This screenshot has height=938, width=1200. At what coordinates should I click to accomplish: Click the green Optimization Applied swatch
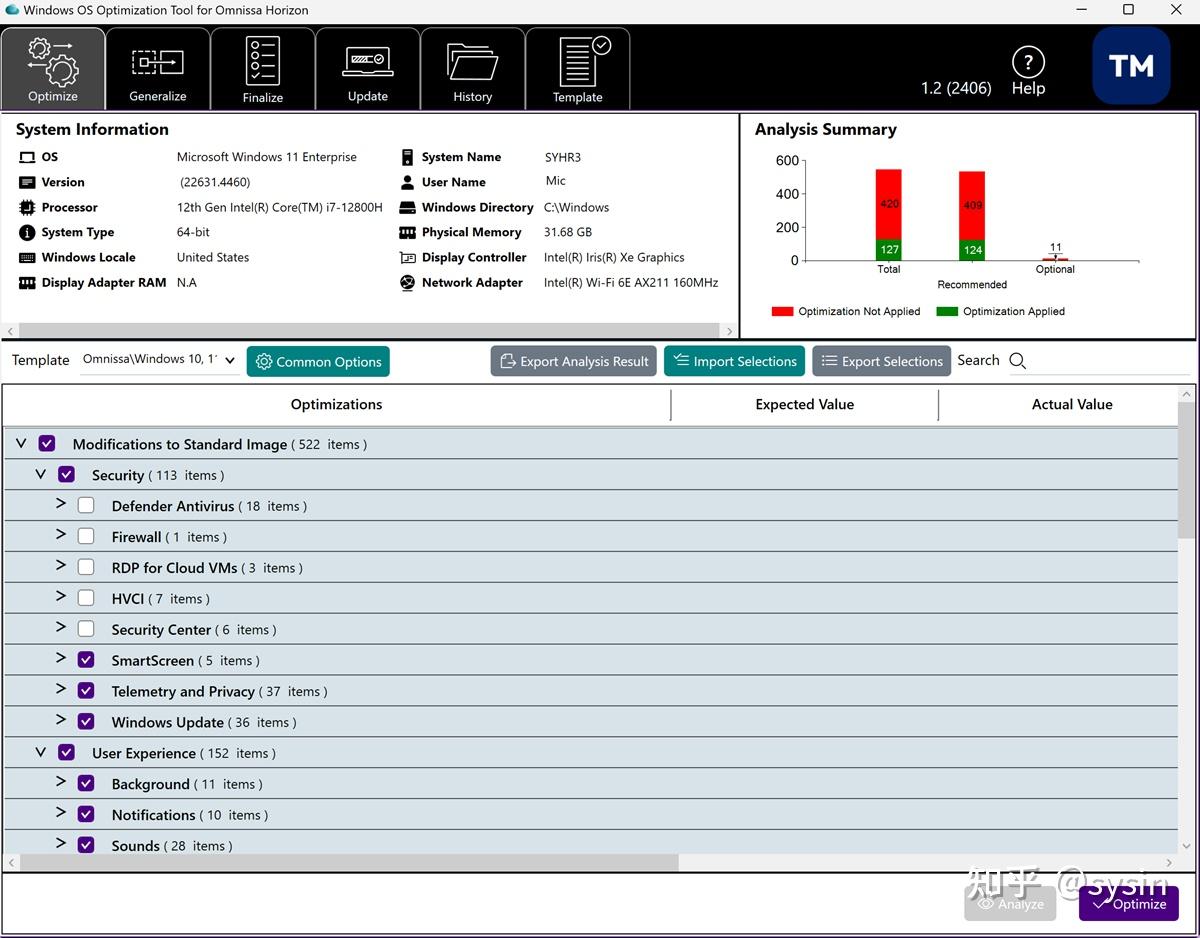click(x=947, y=311)
